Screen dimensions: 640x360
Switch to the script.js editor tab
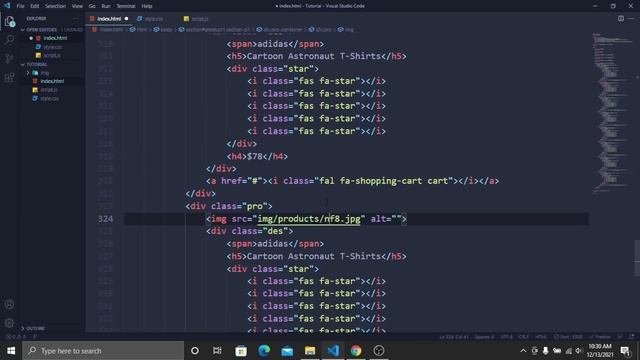[x=200, y=19]
